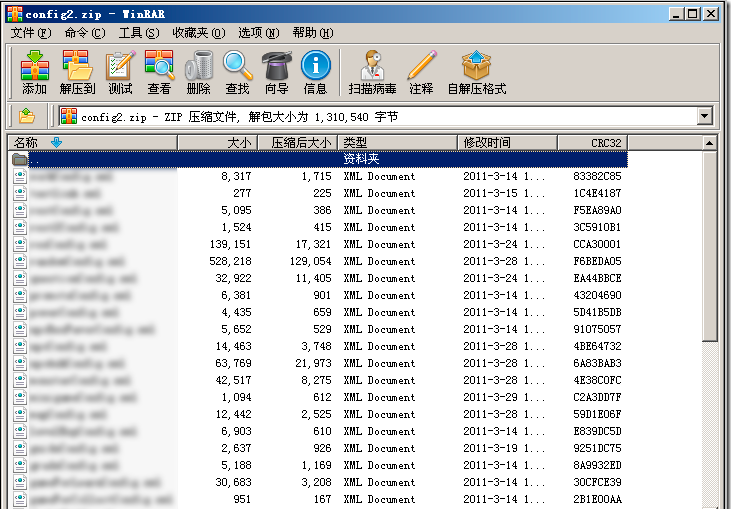Screen dimensions: 731x509
Task: Click compressed size 21,973
Action: click(x=313, y=363)
